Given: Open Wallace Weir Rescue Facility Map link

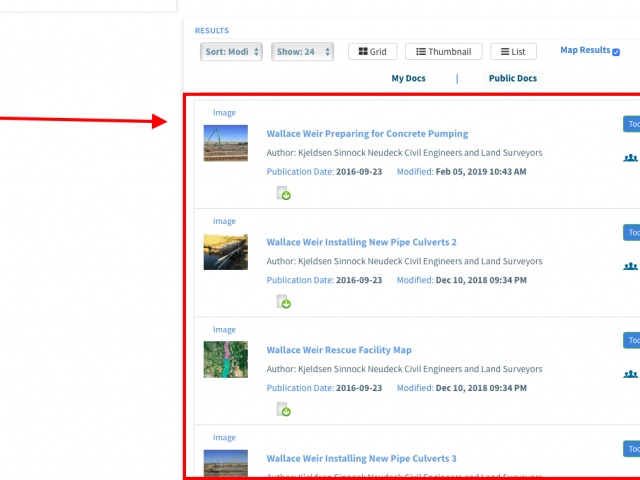Looking at the screenshot, I should tap(339, 350).
